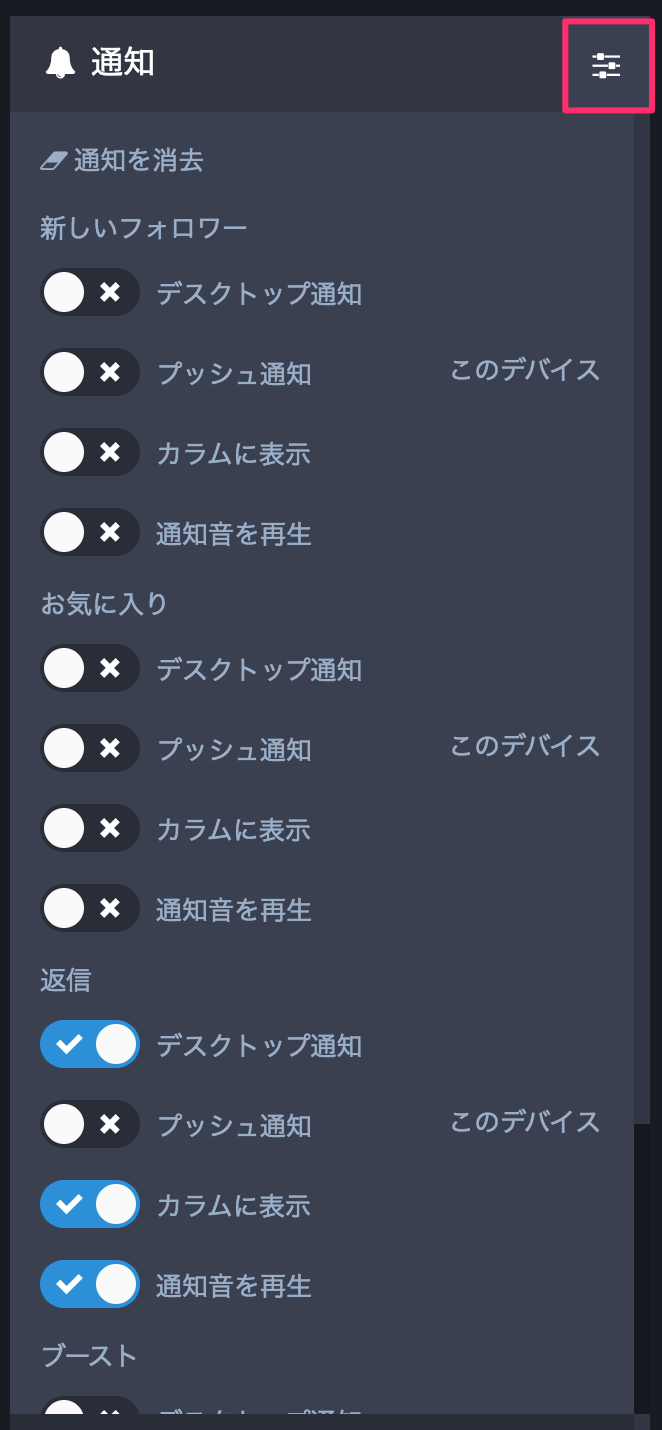Toggle カラムに表示 for 新しいフォロワー
The width and height of the screenshot is (662, 1430).
[90, 452]
